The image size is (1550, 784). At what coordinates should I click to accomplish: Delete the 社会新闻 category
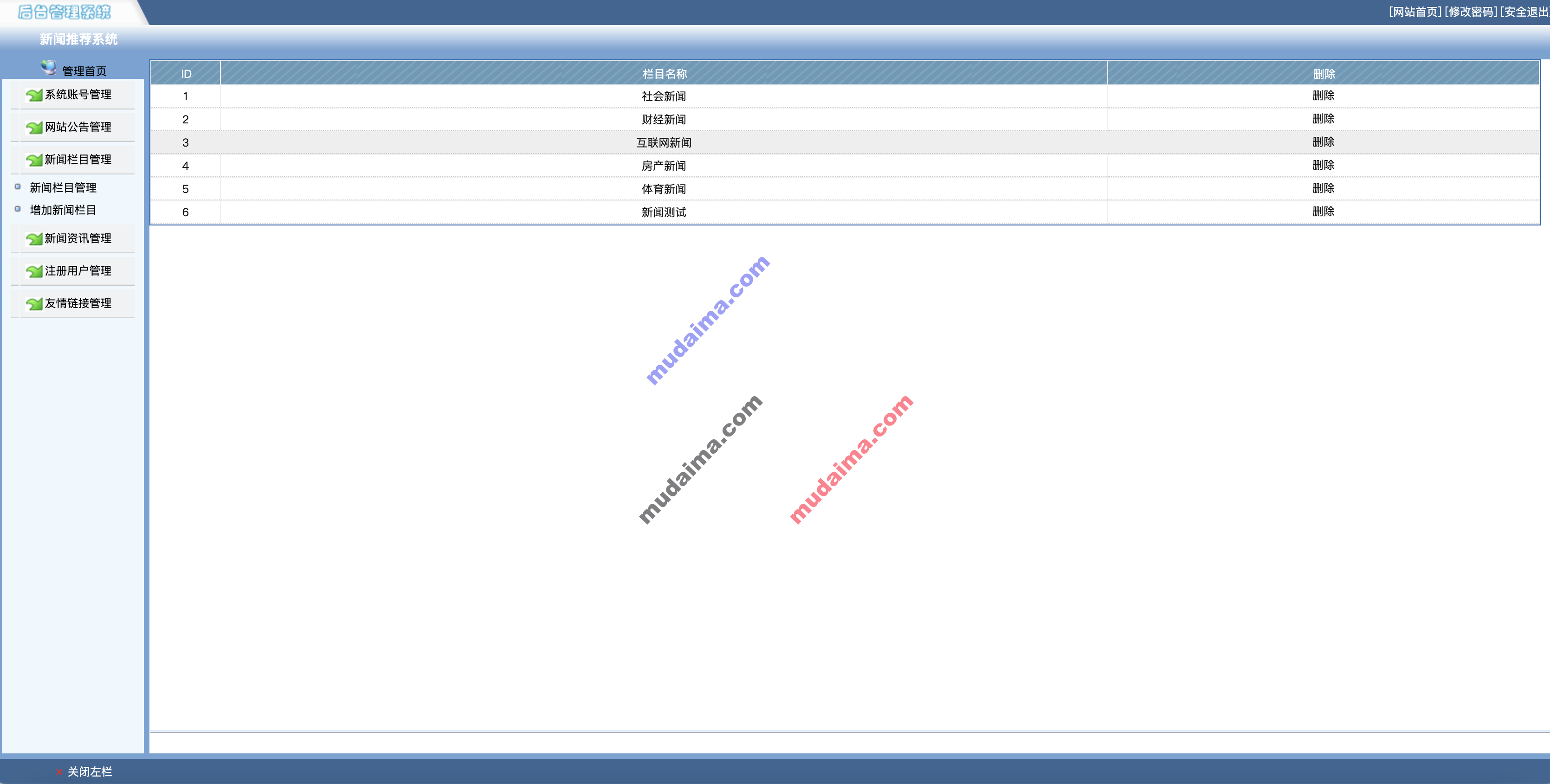click(x=1323, y=96)
